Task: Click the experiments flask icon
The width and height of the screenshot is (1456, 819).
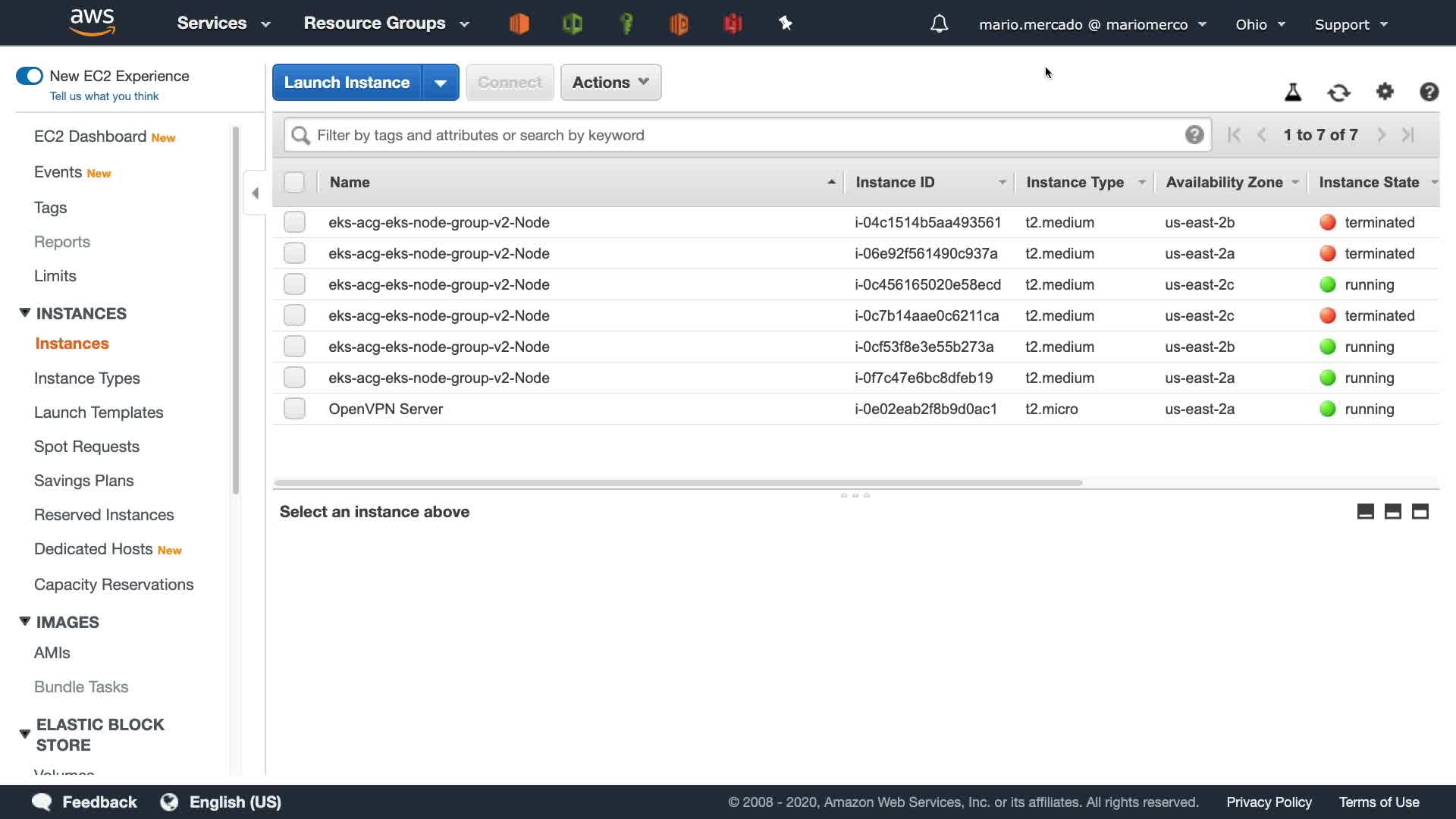Action: 1293,93
